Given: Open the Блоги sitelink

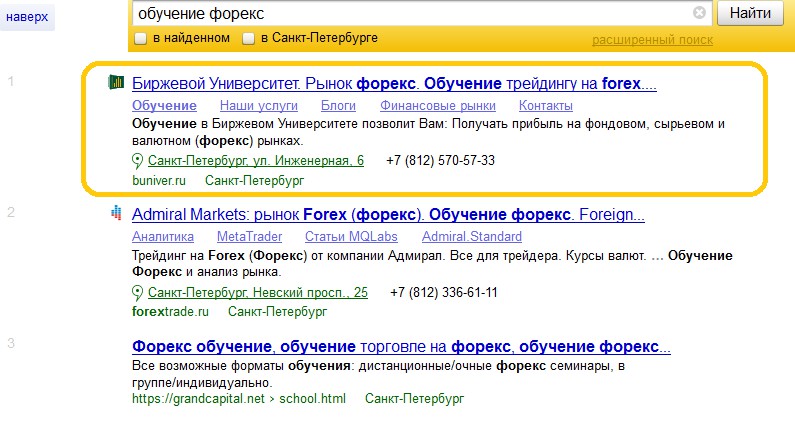Looking at the screenshot, I should [338, 105].
